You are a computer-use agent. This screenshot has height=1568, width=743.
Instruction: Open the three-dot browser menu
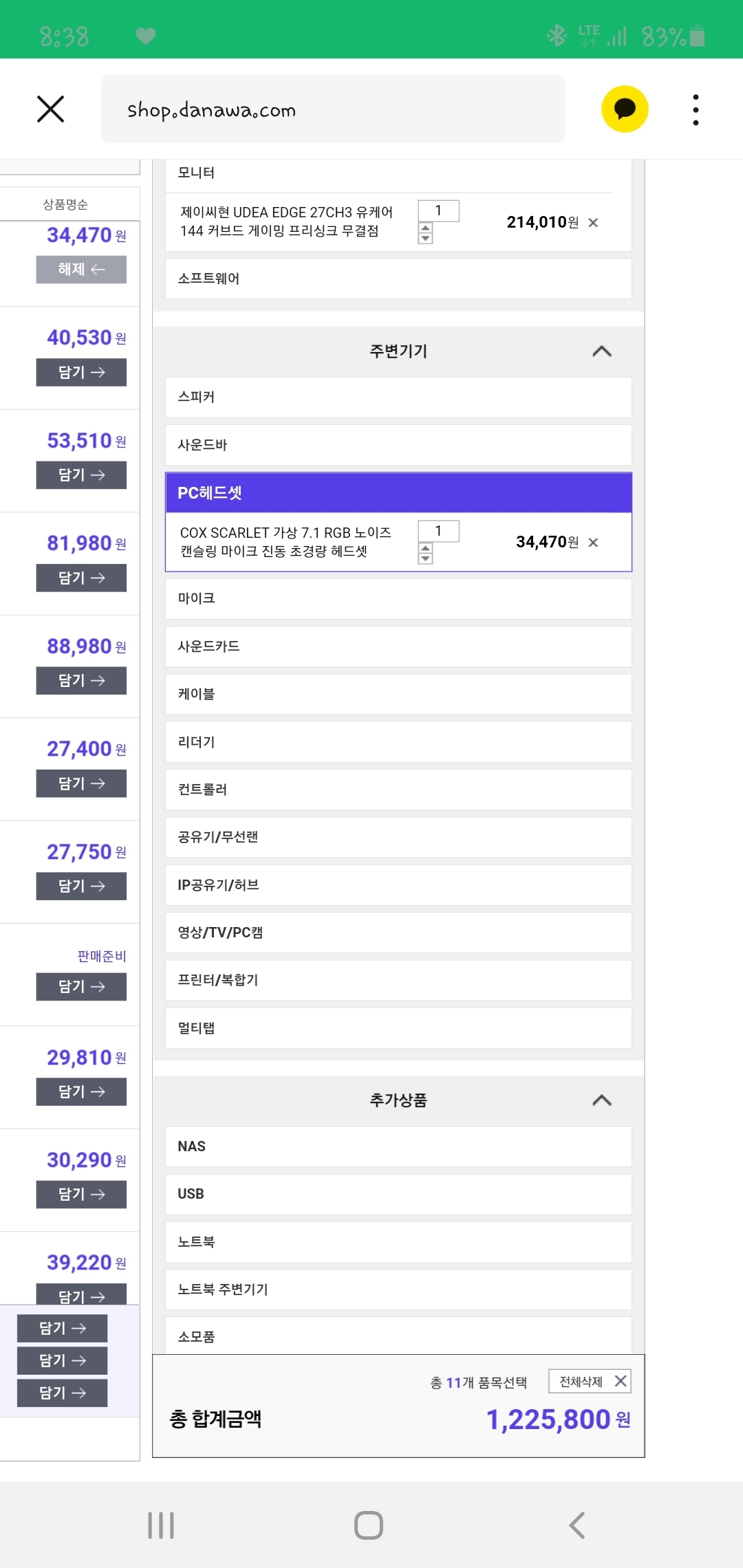696,109
